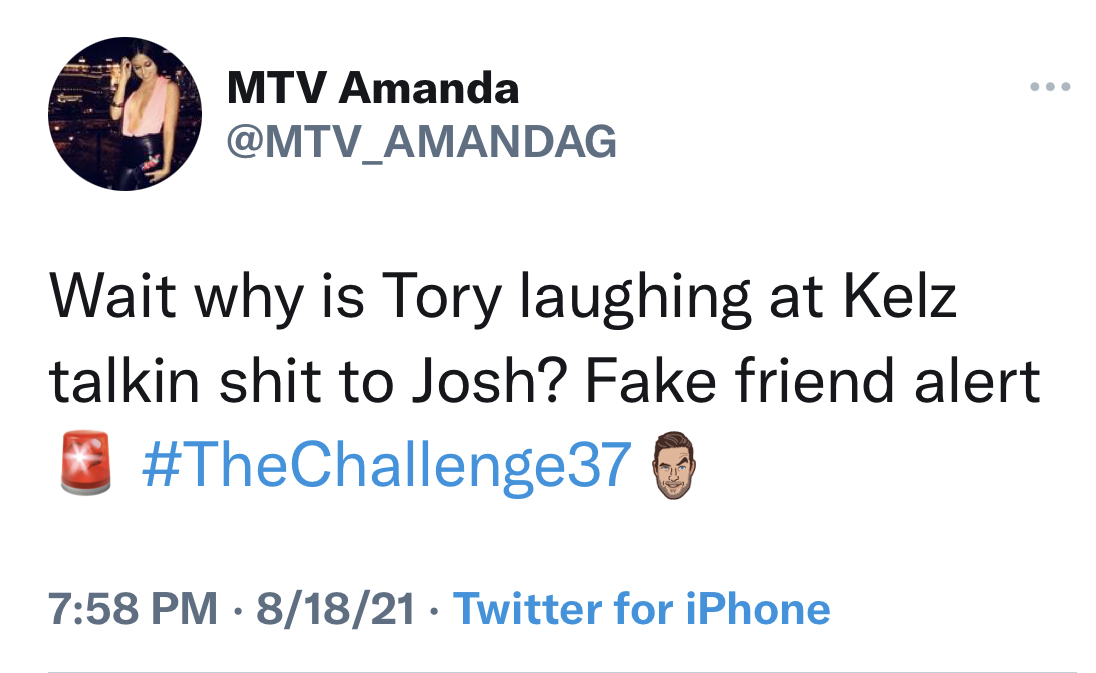
Task: Click the red siren emoji
Action: tap(85, 463)
